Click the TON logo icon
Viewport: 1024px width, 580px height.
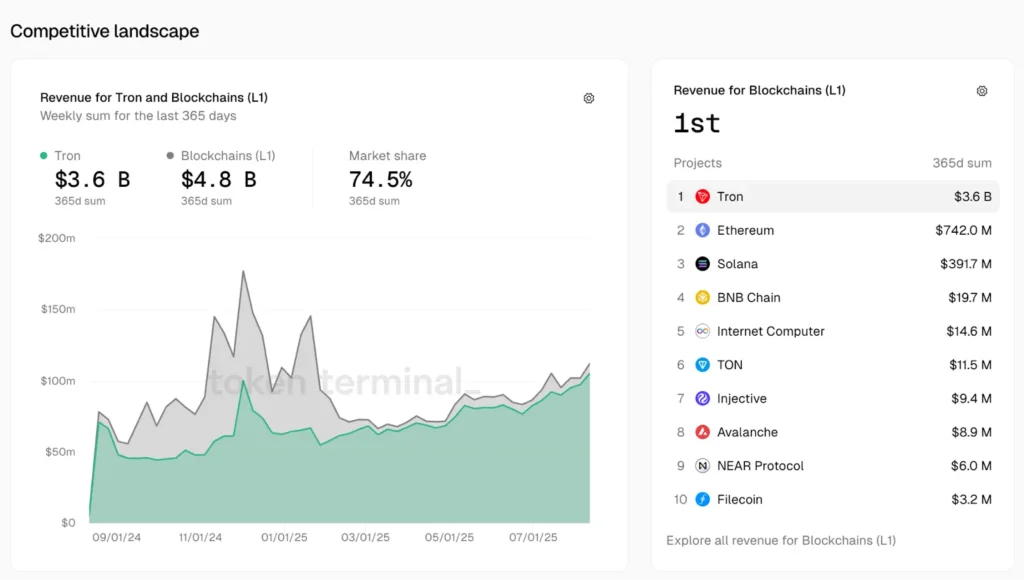pyautogui.click(x=702, y=365)
